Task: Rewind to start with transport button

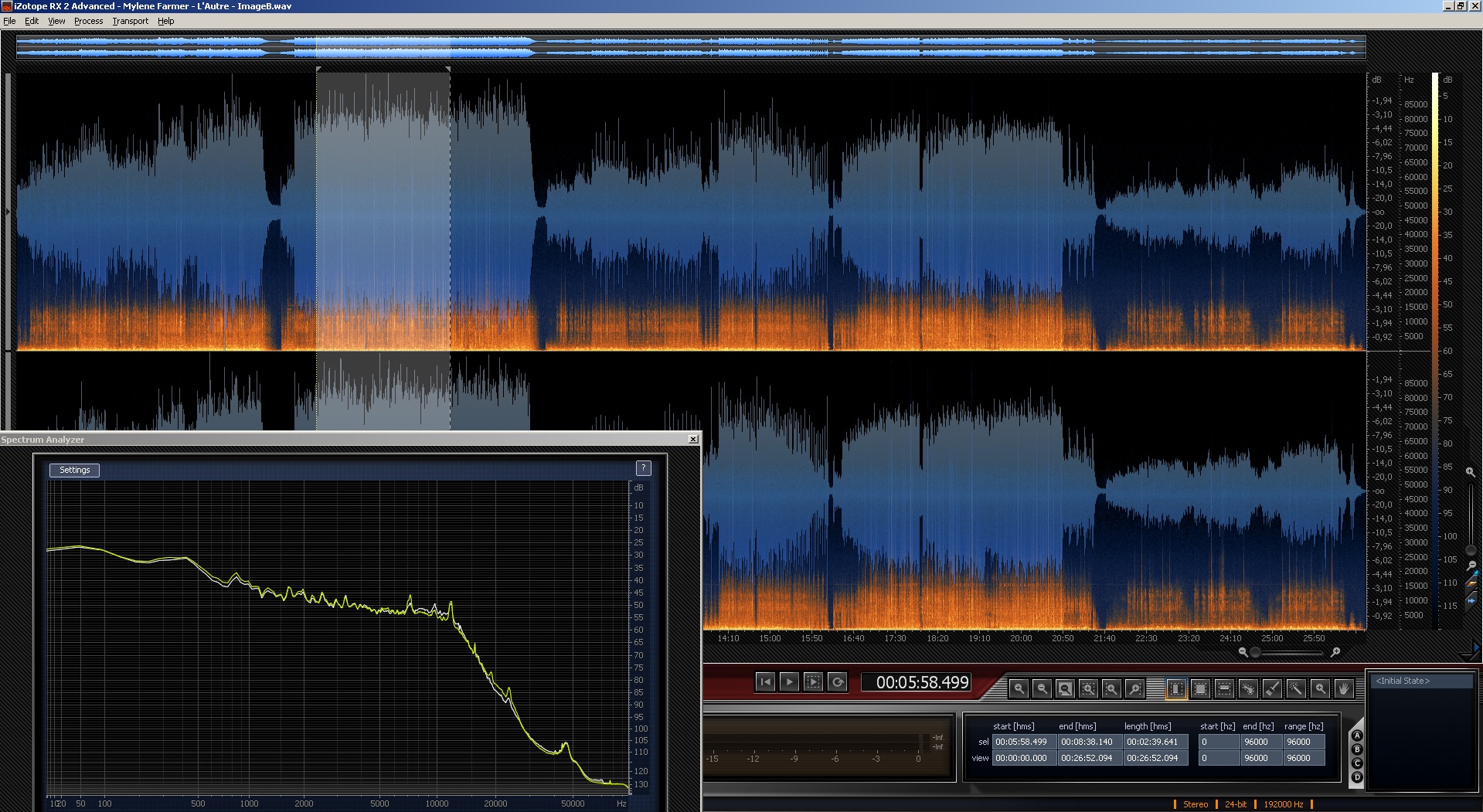Action: 765,681
